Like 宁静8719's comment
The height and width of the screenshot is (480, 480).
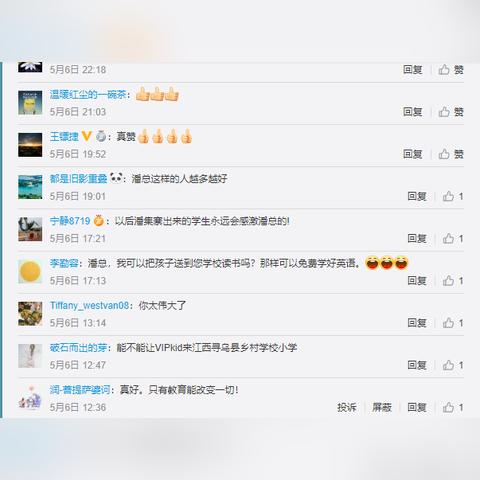[453, 238]
